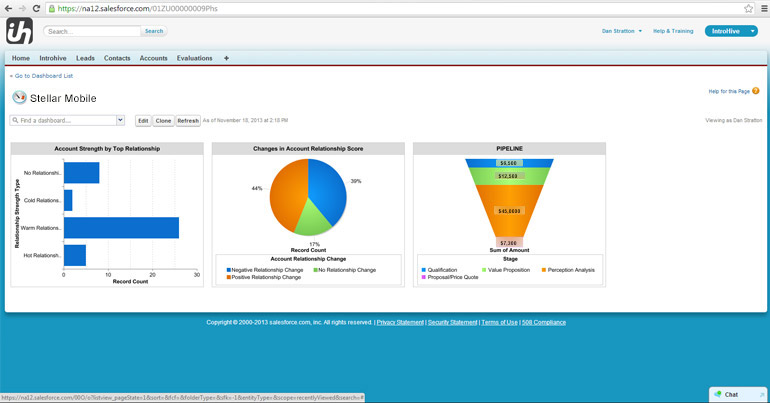The height and width of the screenshot is (403, 770).
Task: Click the Positive Relationship Change legend swatch
Action: point(229,277)
